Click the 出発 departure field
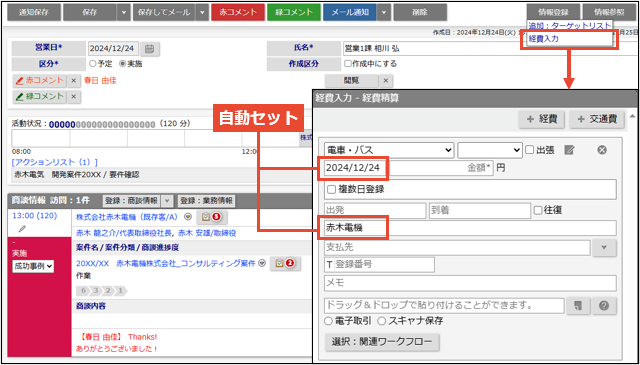Screen dimensions: 640x365 tap(375, 210)
